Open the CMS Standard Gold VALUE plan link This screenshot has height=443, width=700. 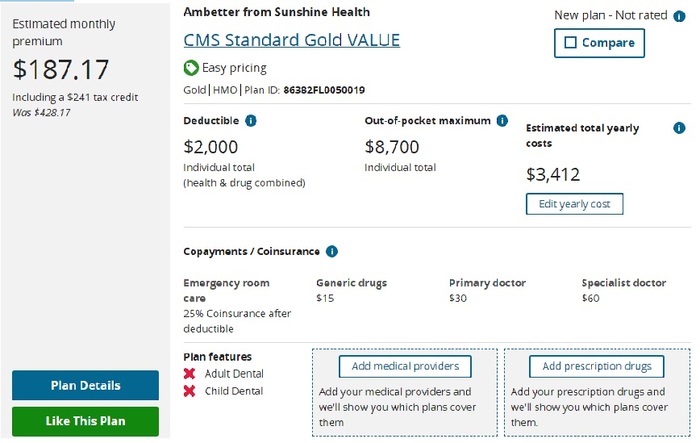click(x=292, y=40)
